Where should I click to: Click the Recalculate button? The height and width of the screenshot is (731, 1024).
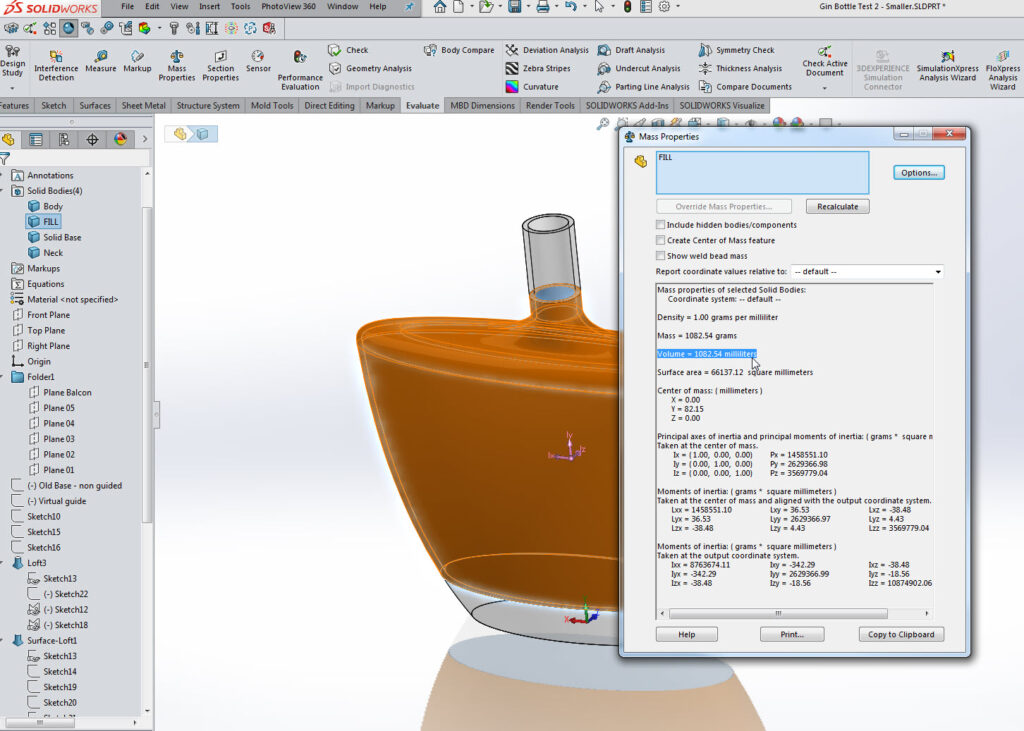point(837,206)
